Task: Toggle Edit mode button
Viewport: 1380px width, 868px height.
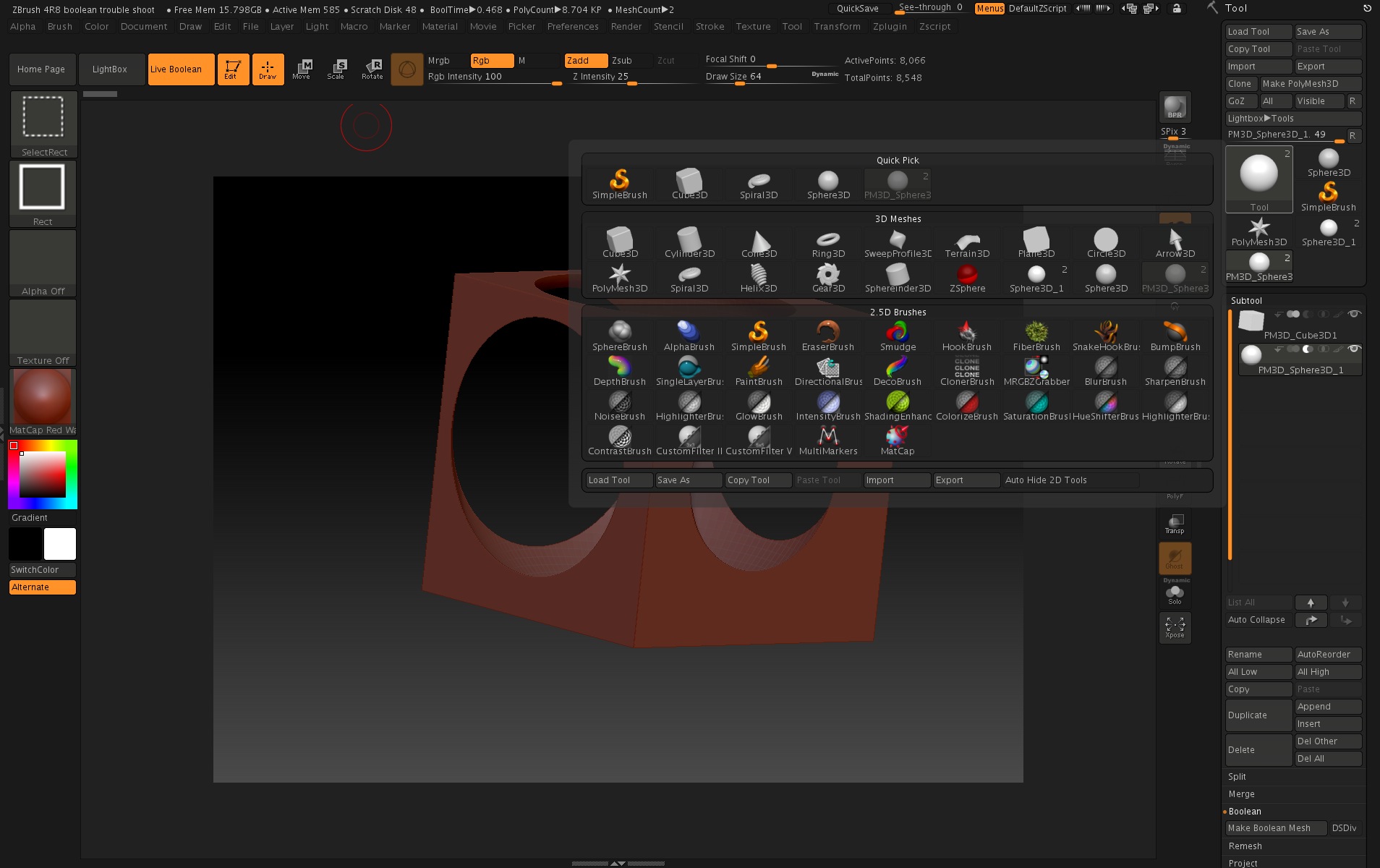Action: coord(233,69)
